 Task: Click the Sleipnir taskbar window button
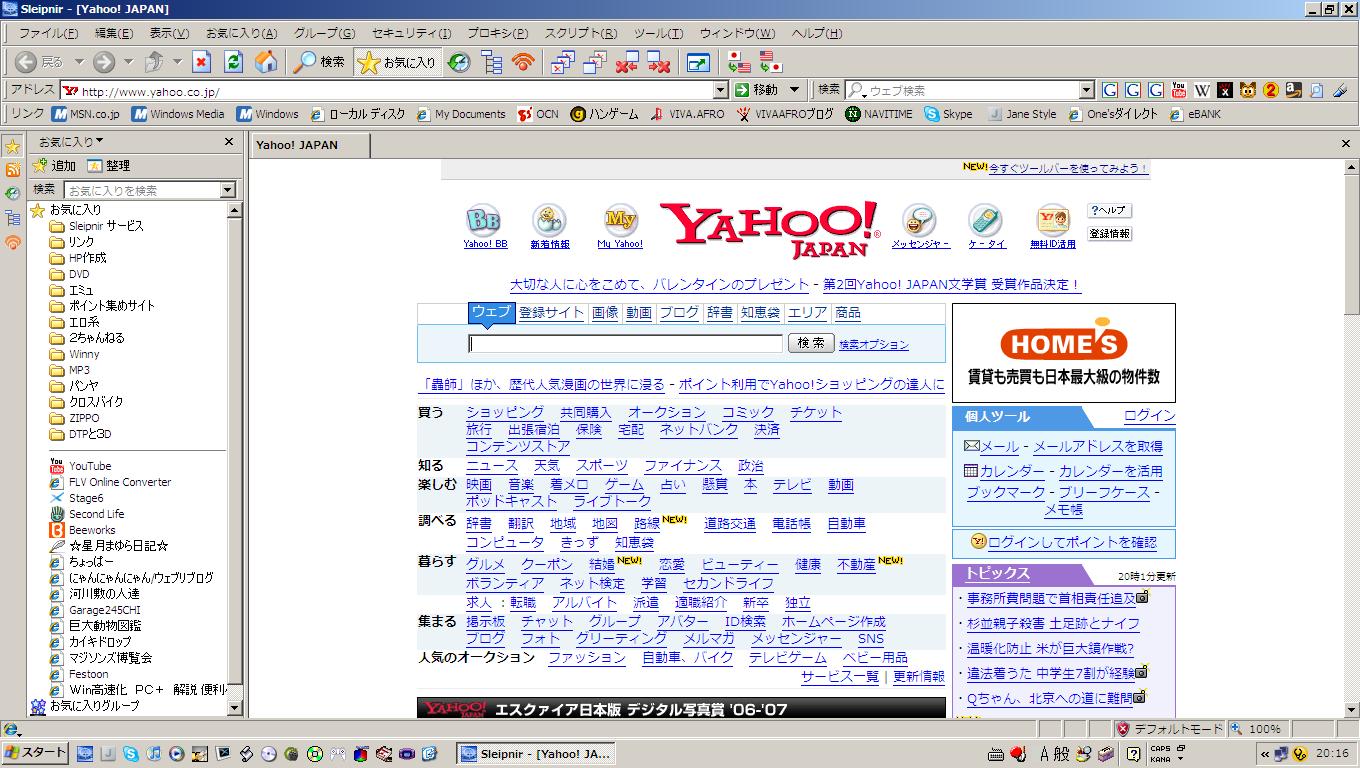click(535, 754)
